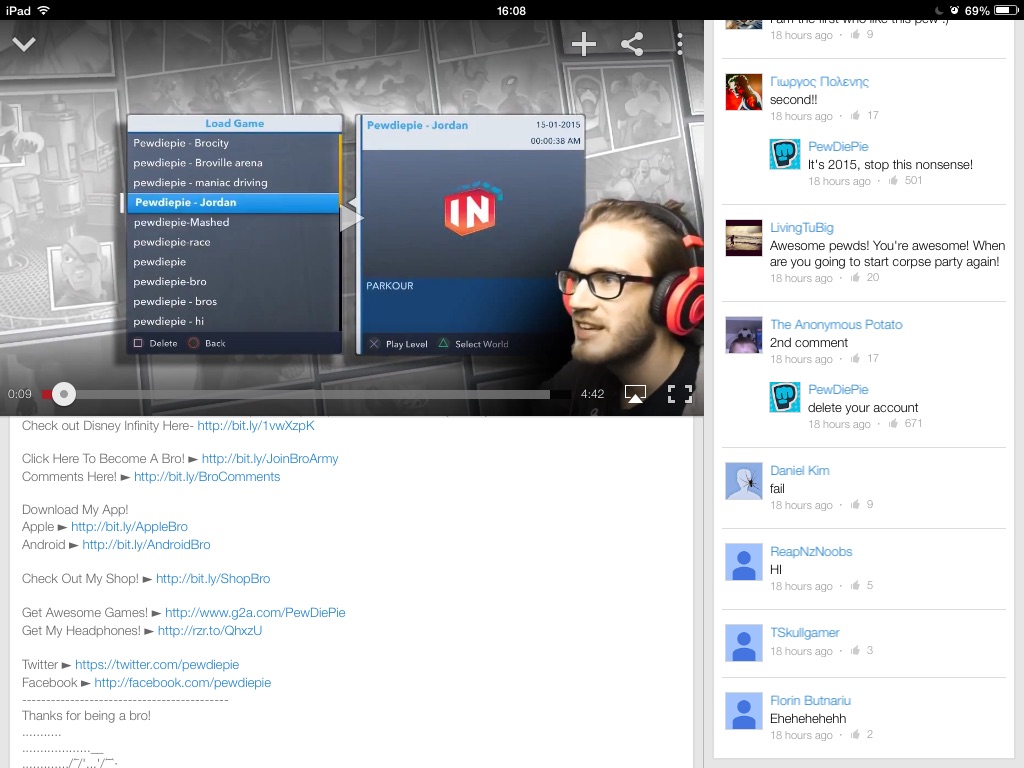
Task: Like LivingTuBig's corpse party comment
Action: [855, 278]
